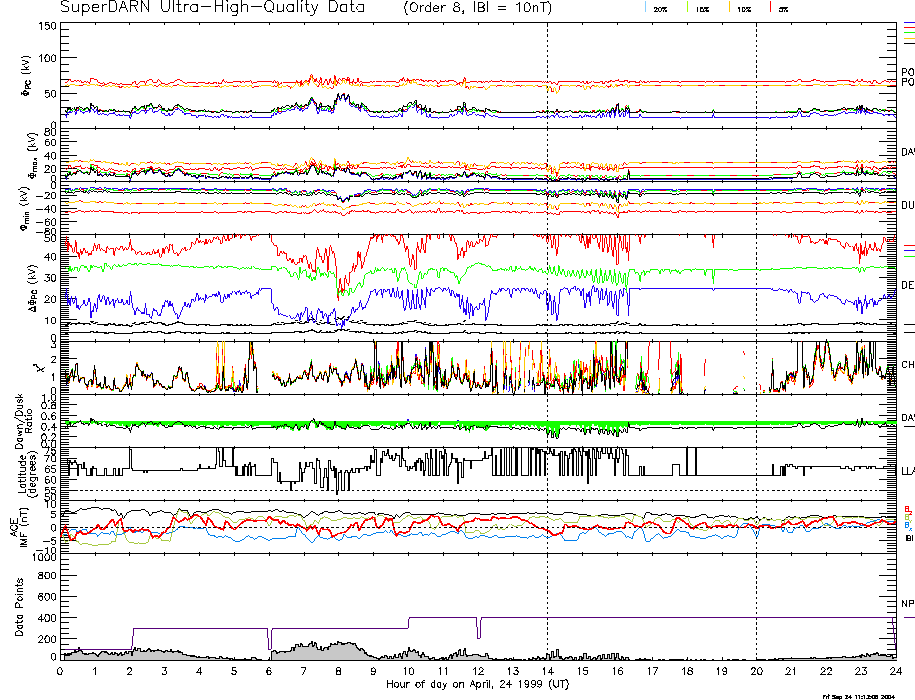Click the dashed vertical line at hour 20
The height and width of the screenshot is (700, 915).
coord(756,300)
